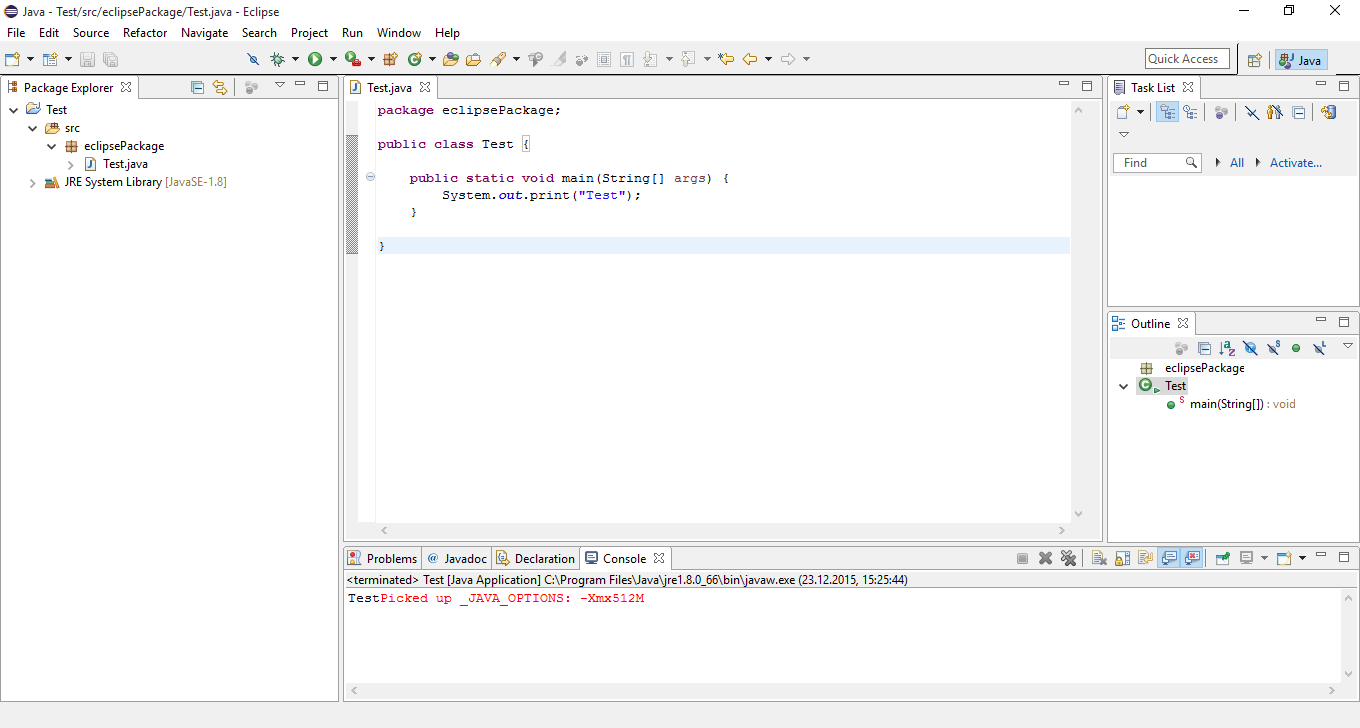Toggle Show Console on Standard Out change

[x=1168, y=558]
